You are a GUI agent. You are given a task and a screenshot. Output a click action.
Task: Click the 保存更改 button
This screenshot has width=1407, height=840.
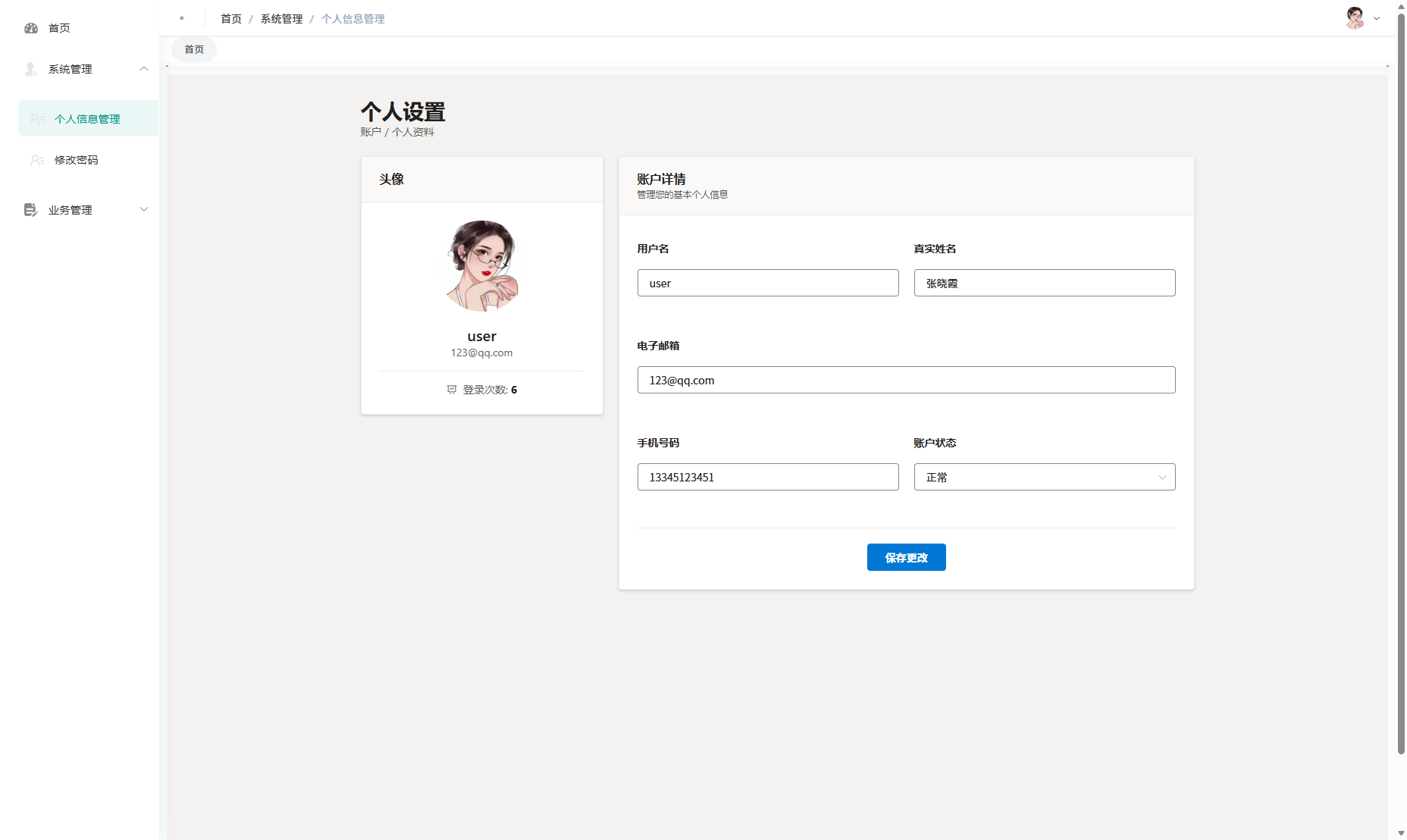point(906,557)
